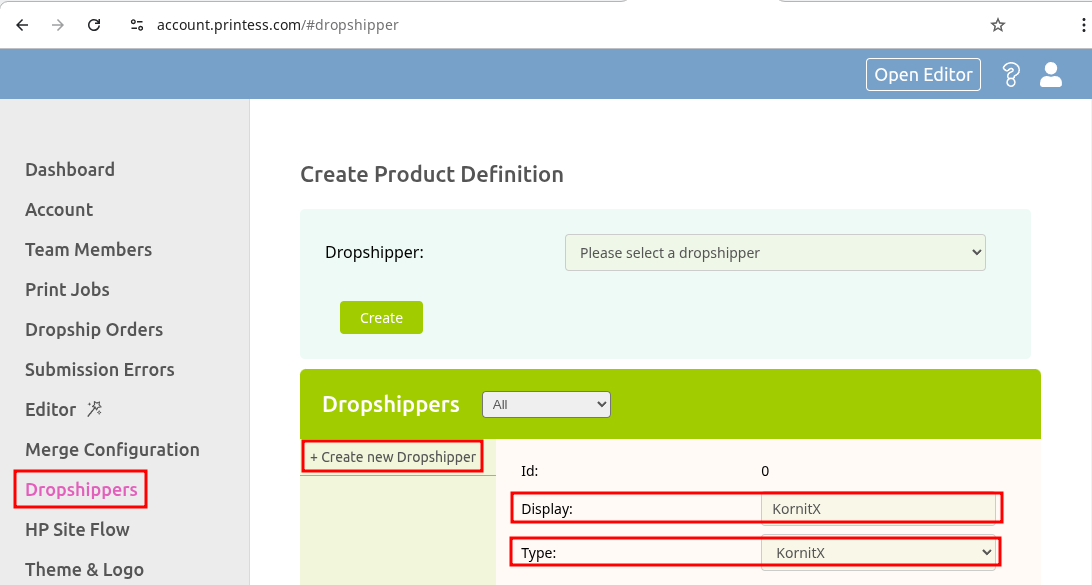Click the Display input field containing KornitX
The width and height of the screenshot is (1092, 585).
(x=878, y=508)
